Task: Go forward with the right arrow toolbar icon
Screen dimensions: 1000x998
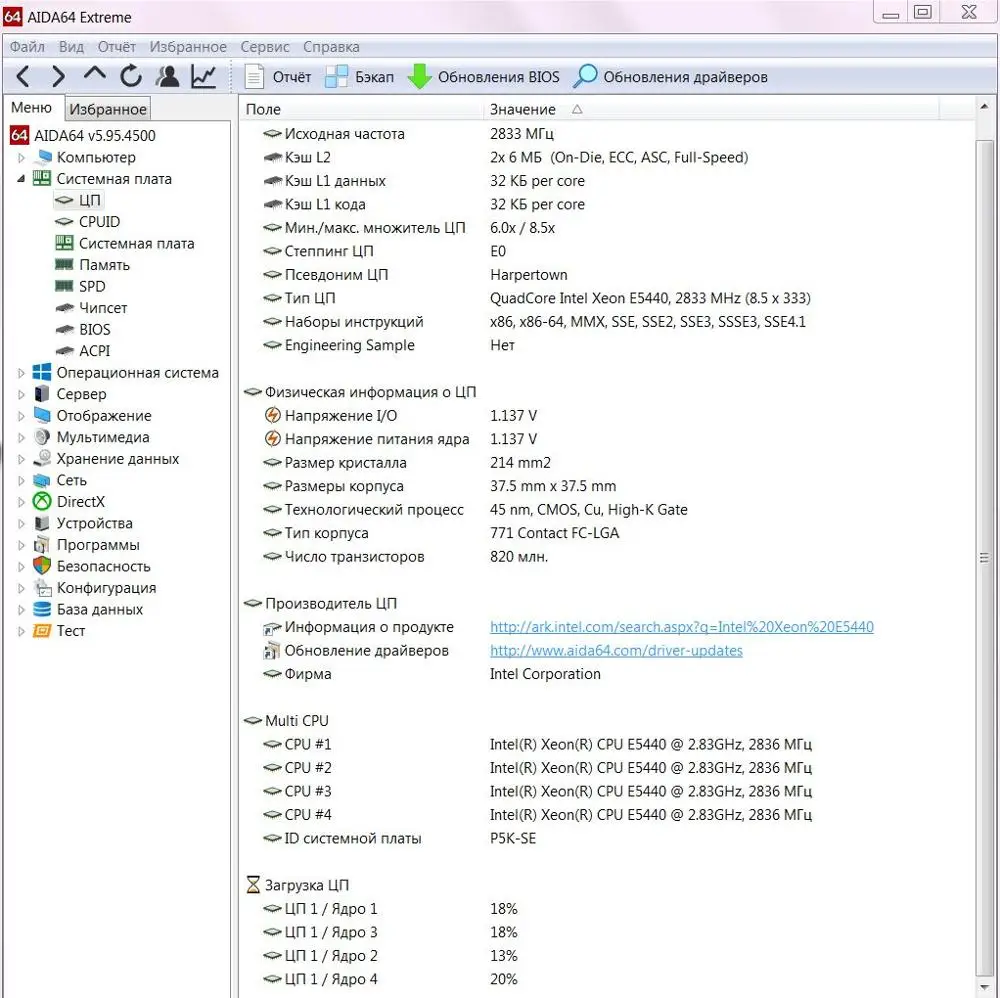Action: tap(58, 77)
